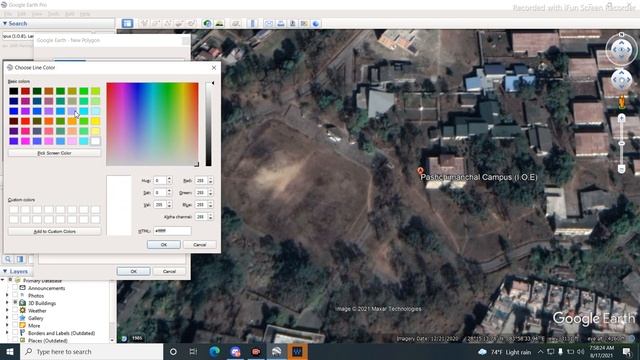Open the Tools menu
Screen dimensions: 640x360
click(53, 13)
